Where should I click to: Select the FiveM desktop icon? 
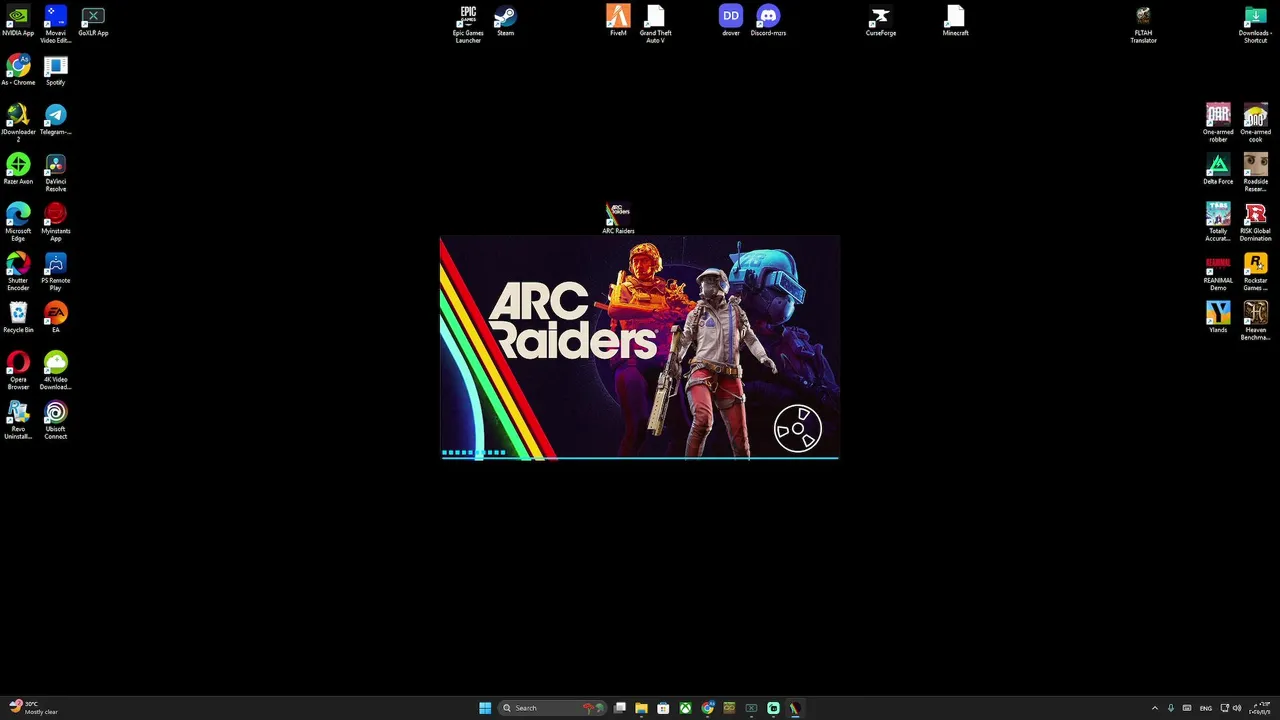click(x=618, y=21)
